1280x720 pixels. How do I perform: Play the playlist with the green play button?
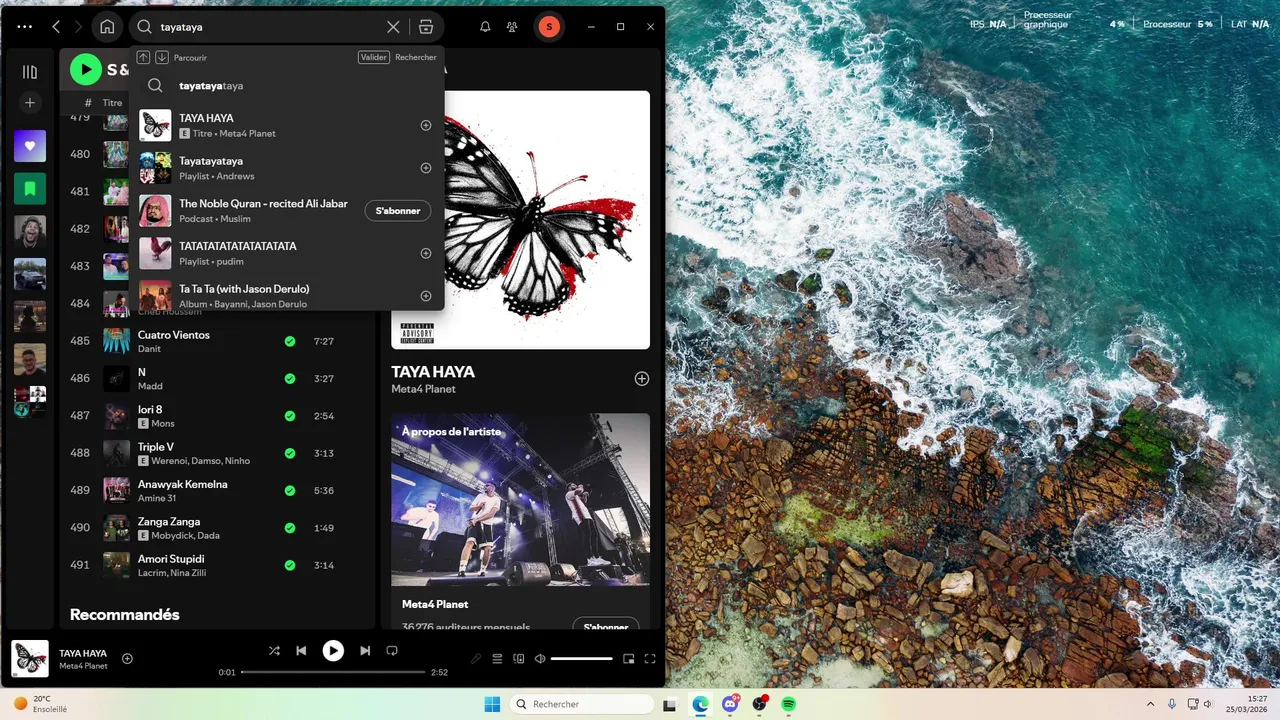(x=86, y=69)
